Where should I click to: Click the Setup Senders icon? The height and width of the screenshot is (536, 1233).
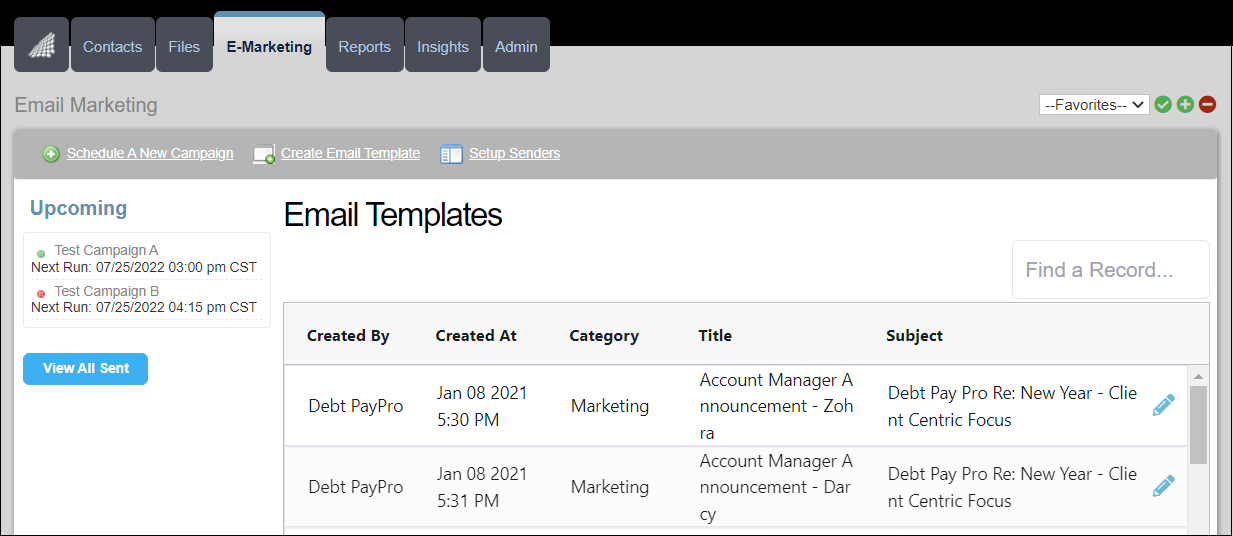click(451, 154)
